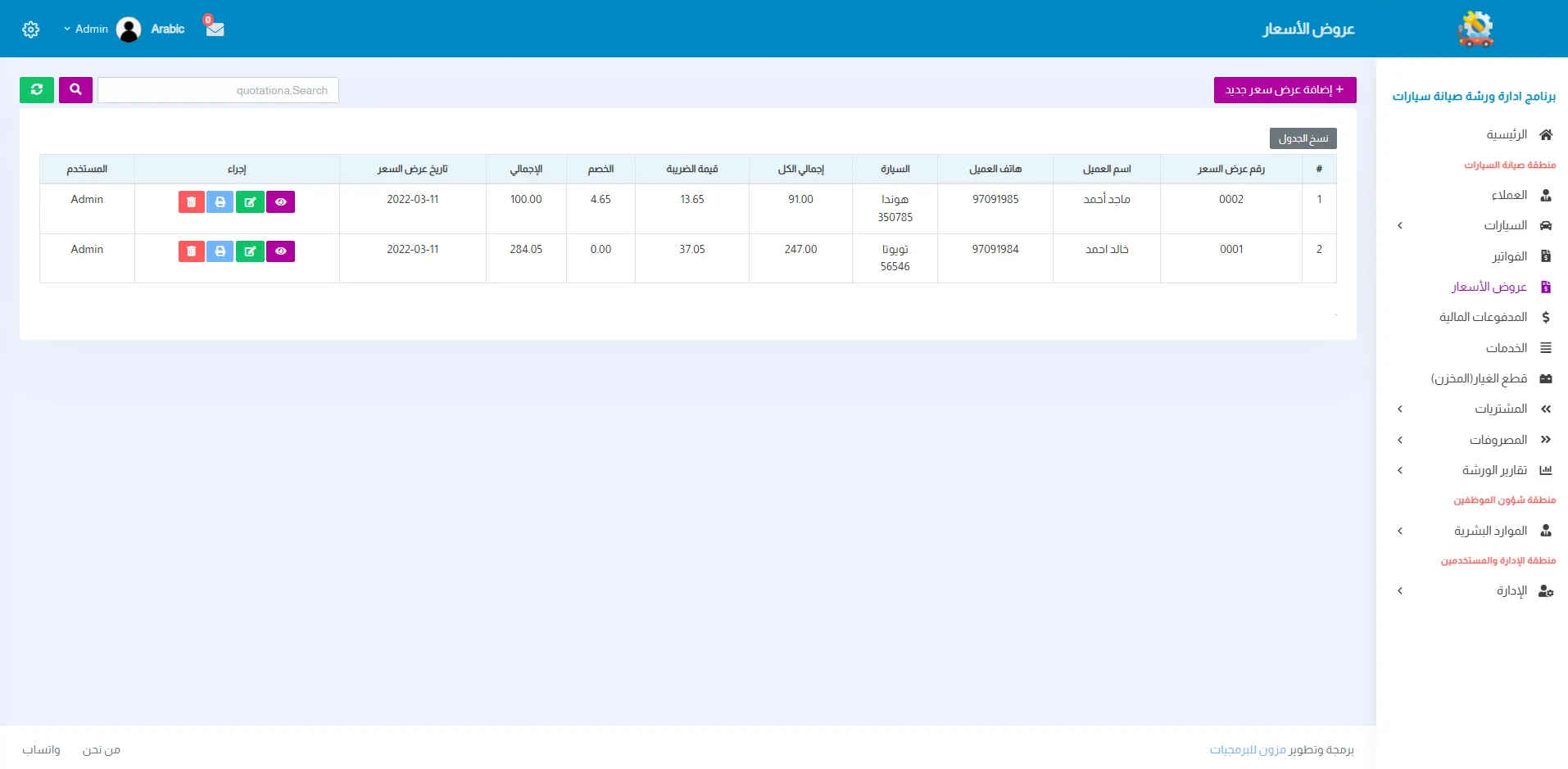Click the workshop logo in header
The width and height of the screenshot is (1568, 769).
tap(1475, 29)
